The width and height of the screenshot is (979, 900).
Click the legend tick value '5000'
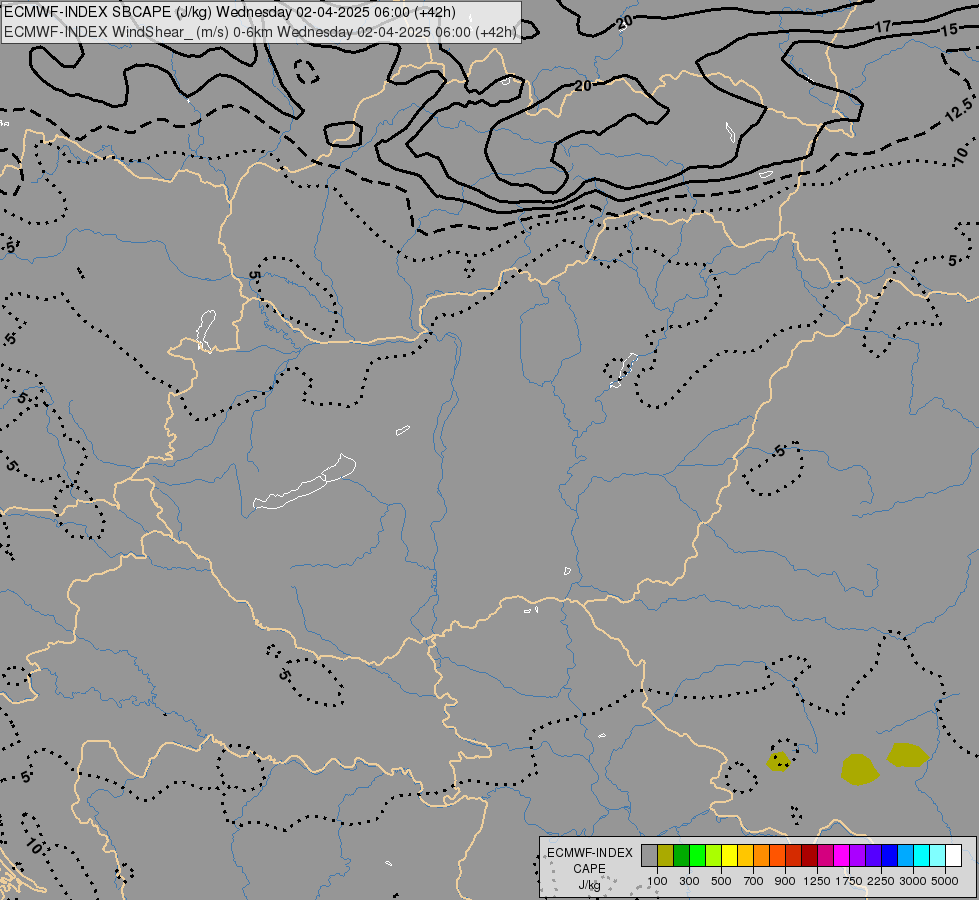point(945,881)
